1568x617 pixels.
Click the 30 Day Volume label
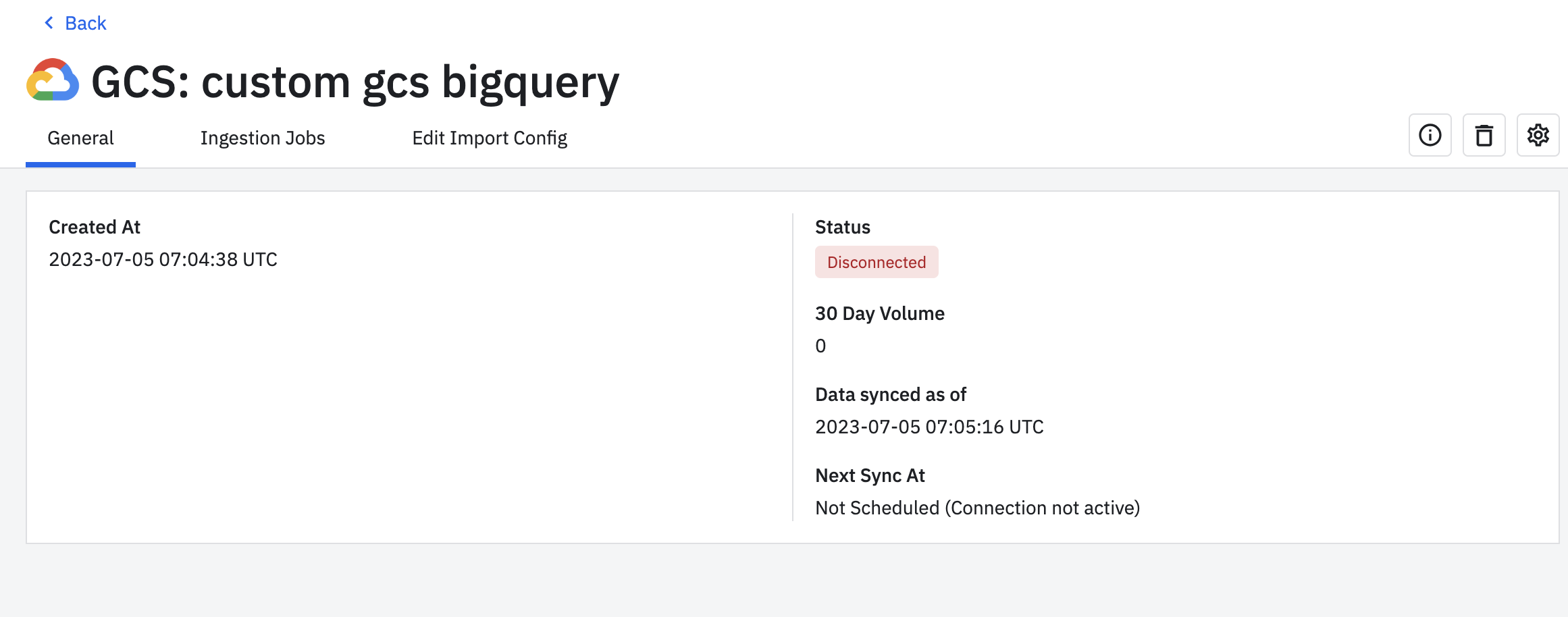[x=879, y=313]
